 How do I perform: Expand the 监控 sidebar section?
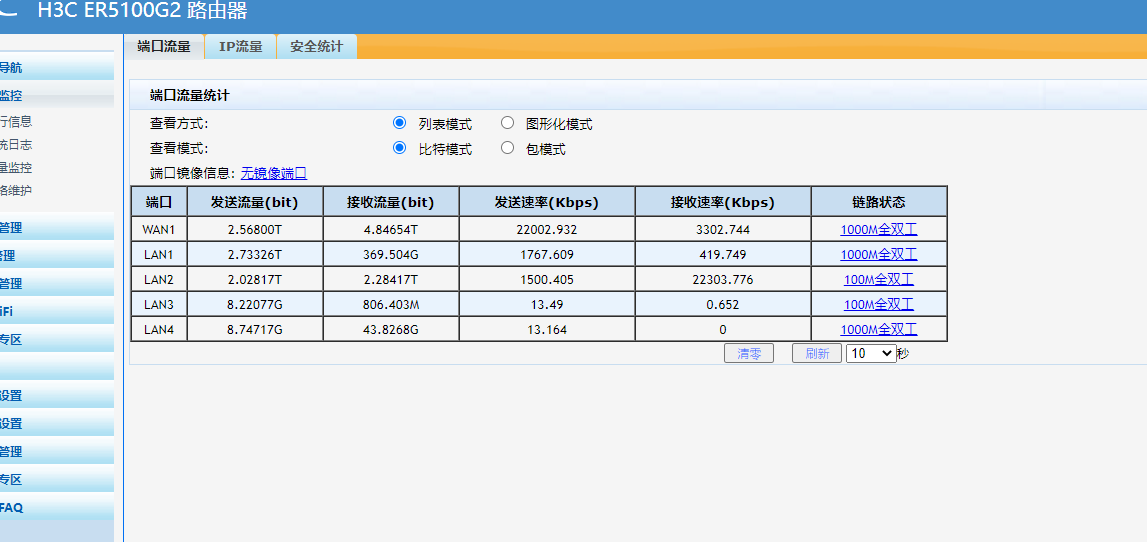tap(12, 96)
